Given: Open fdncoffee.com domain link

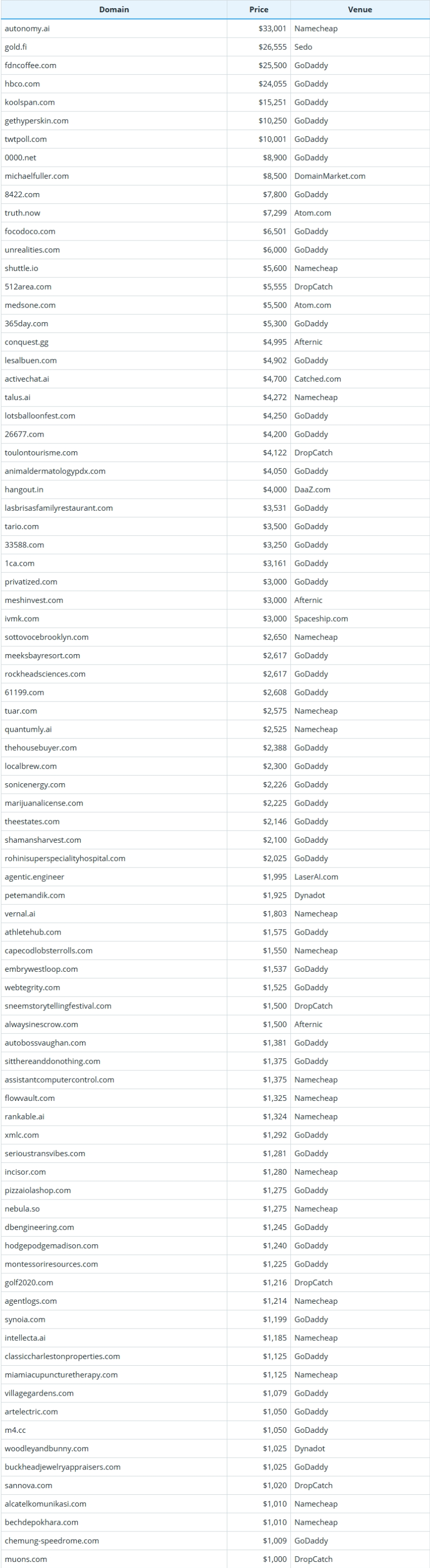Looking at the screenshot, I should (x=30, y=65).
